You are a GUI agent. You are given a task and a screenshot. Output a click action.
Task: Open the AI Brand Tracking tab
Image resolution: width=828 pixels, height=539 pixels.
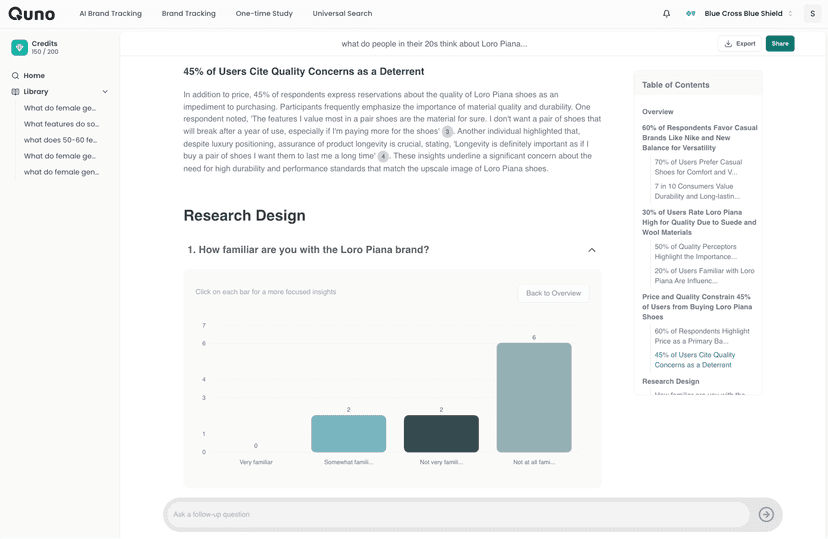coord(110,14)
